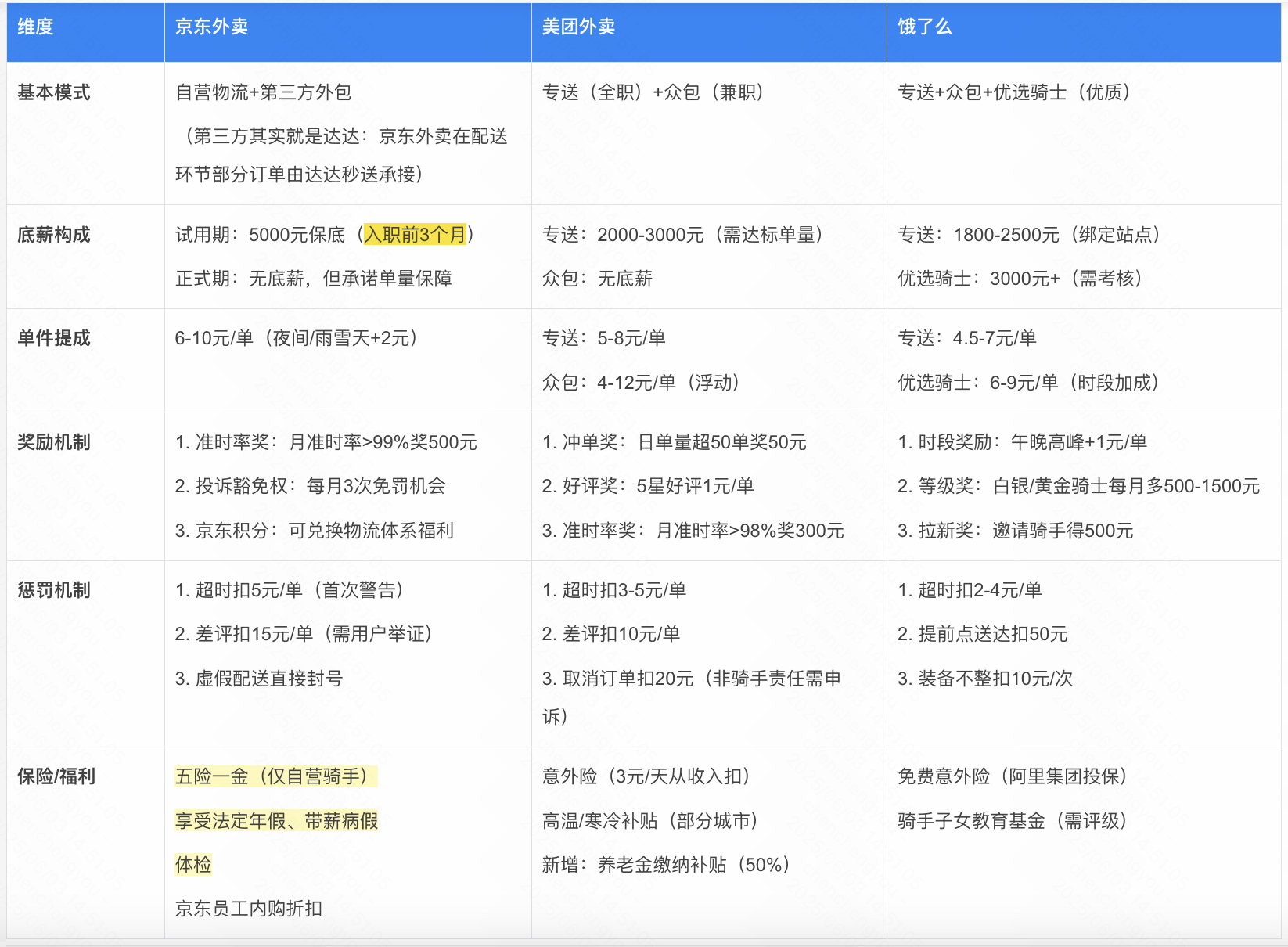1288x947 pixels.
Task: Click text 虚假配送直接封号
Action: tap(268, 679)
